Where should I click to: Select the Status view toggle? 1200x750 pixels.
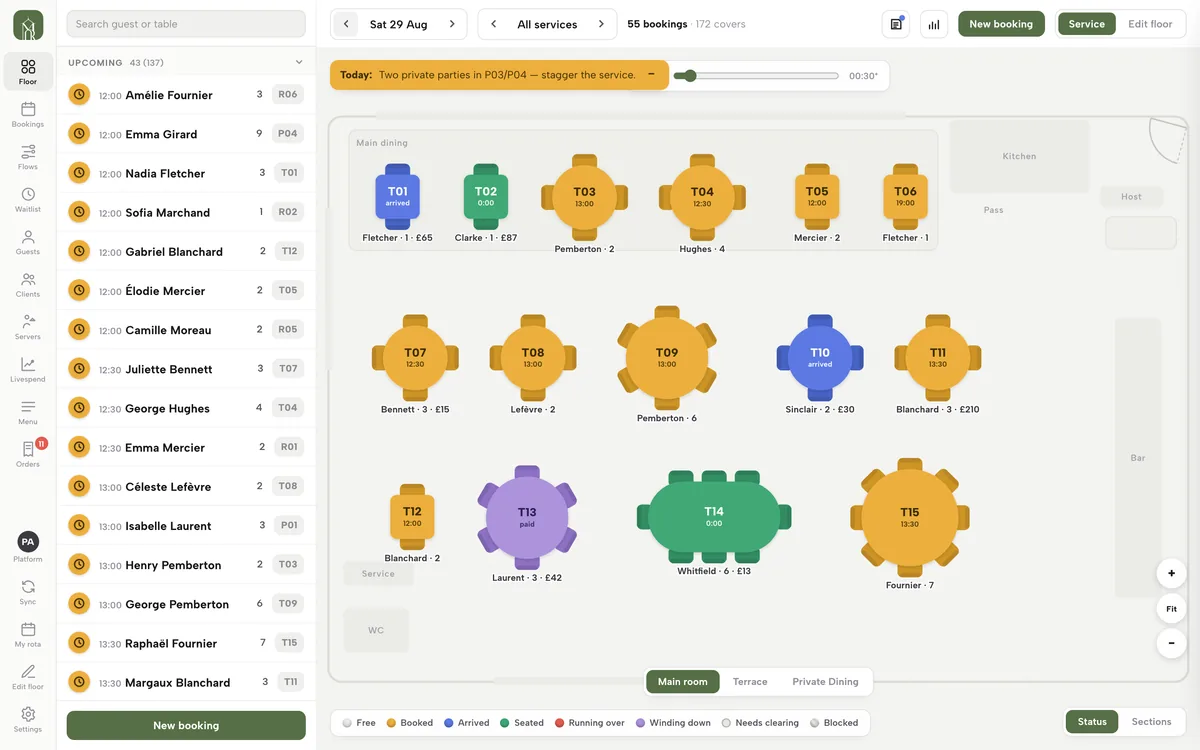[x=1092, y=722]
